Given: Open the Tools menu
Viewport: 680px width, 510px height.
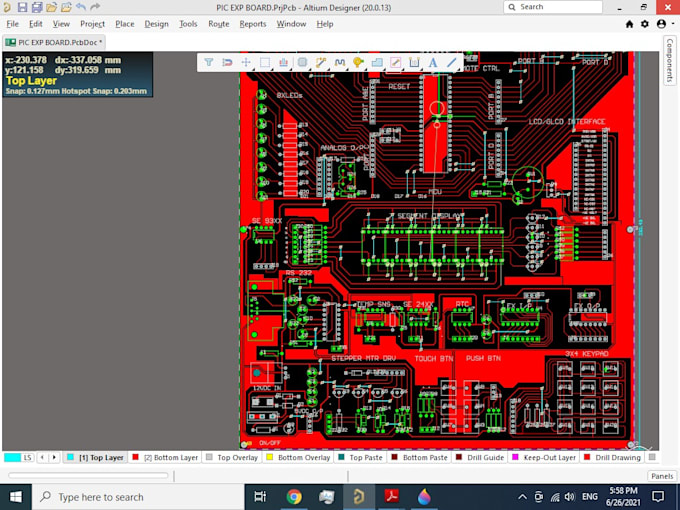Looking at the screenshot, I should click(x=188, y=24).
